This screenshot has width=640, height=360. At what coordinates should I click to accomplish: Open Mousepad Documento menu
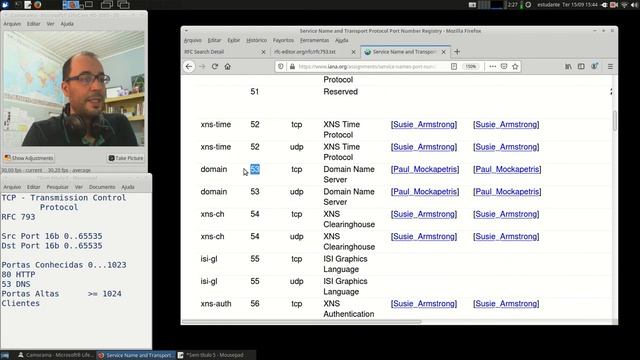[102, 187]
